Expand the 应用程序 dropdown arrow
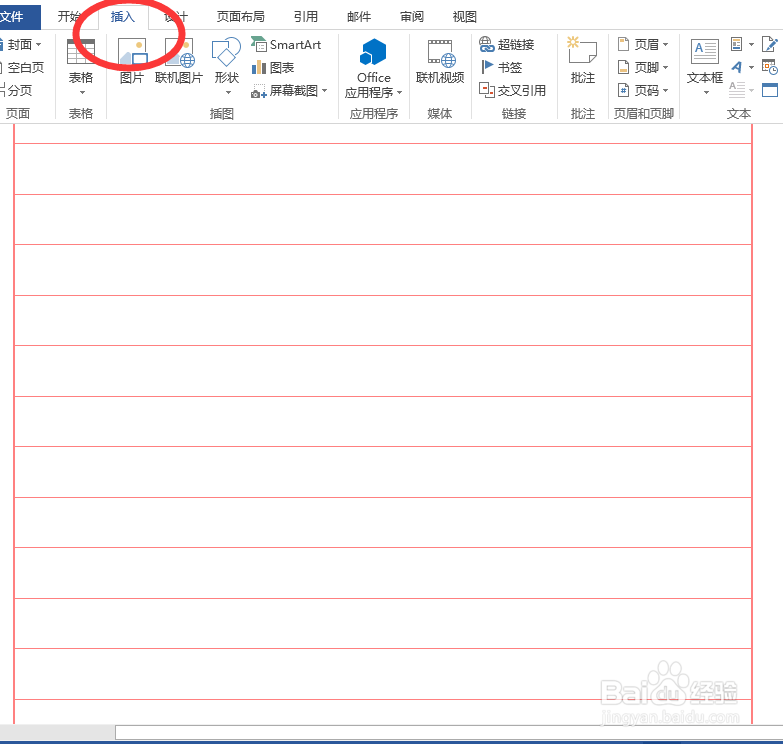The height and width of the screenshot is (744, 783). [x=399, y=92]
